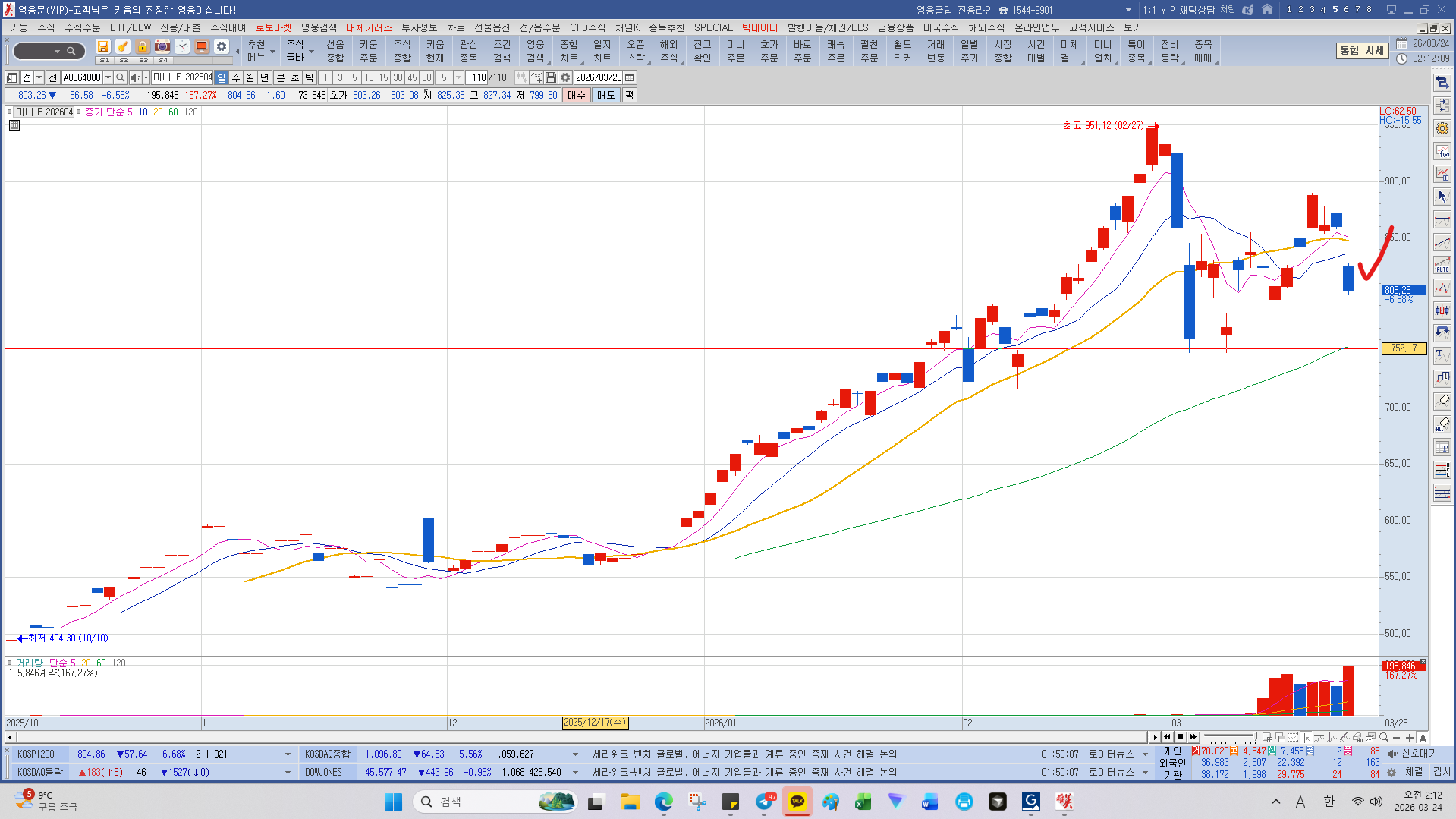Viewport: 1456px width, 819px height.
Task: Switch chart to daily (일) period
Action: (x=222, y=77)
